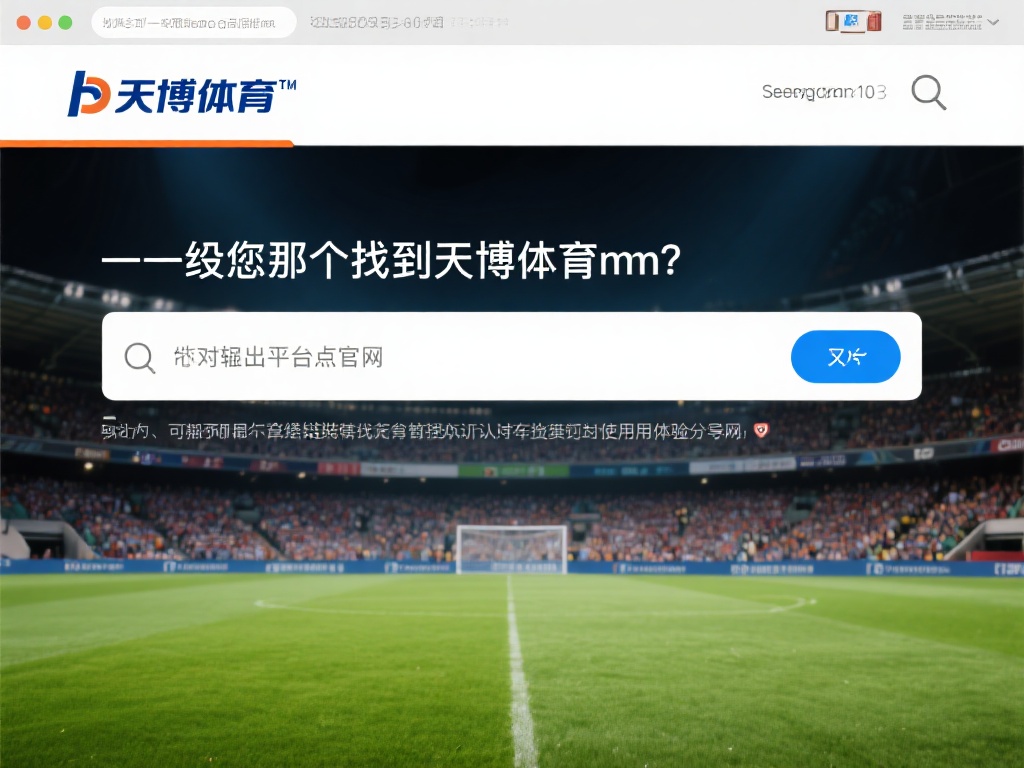The image size is (1024, 768).
Task: Close the window with red button
Action: [24, 23]
